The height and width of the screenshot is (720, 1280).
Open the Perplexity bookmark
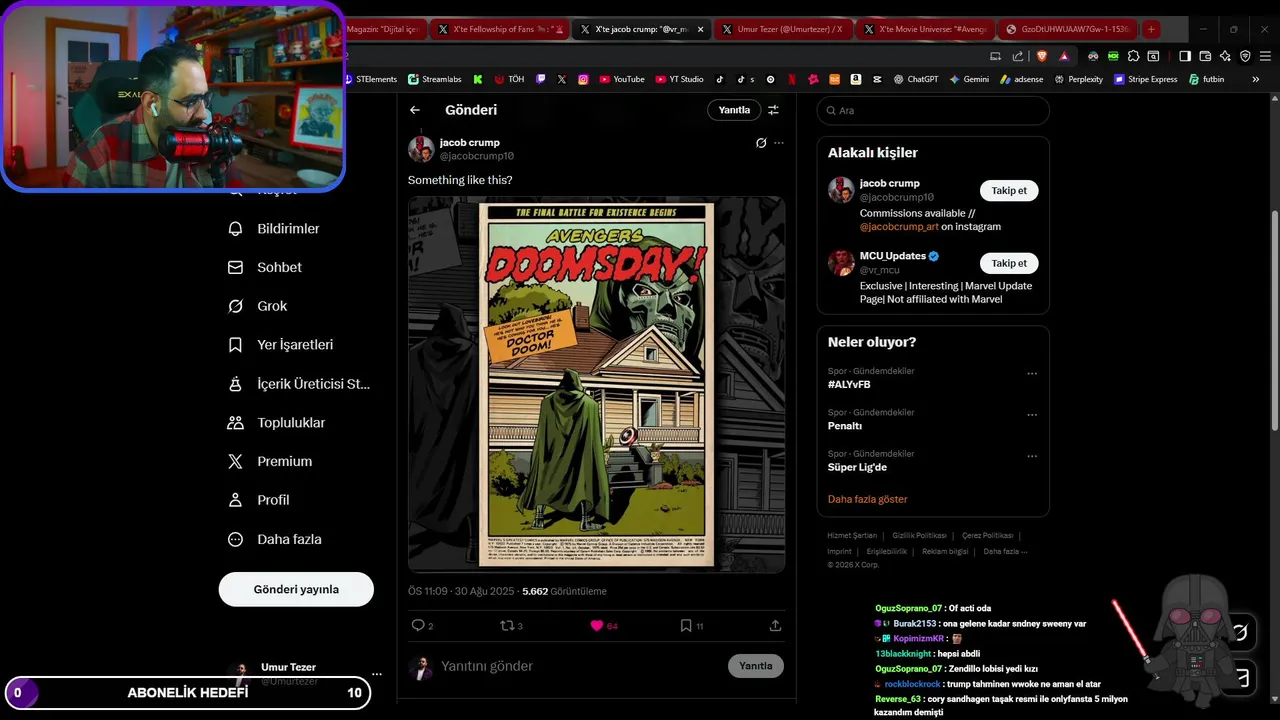tap(1078, 79)
